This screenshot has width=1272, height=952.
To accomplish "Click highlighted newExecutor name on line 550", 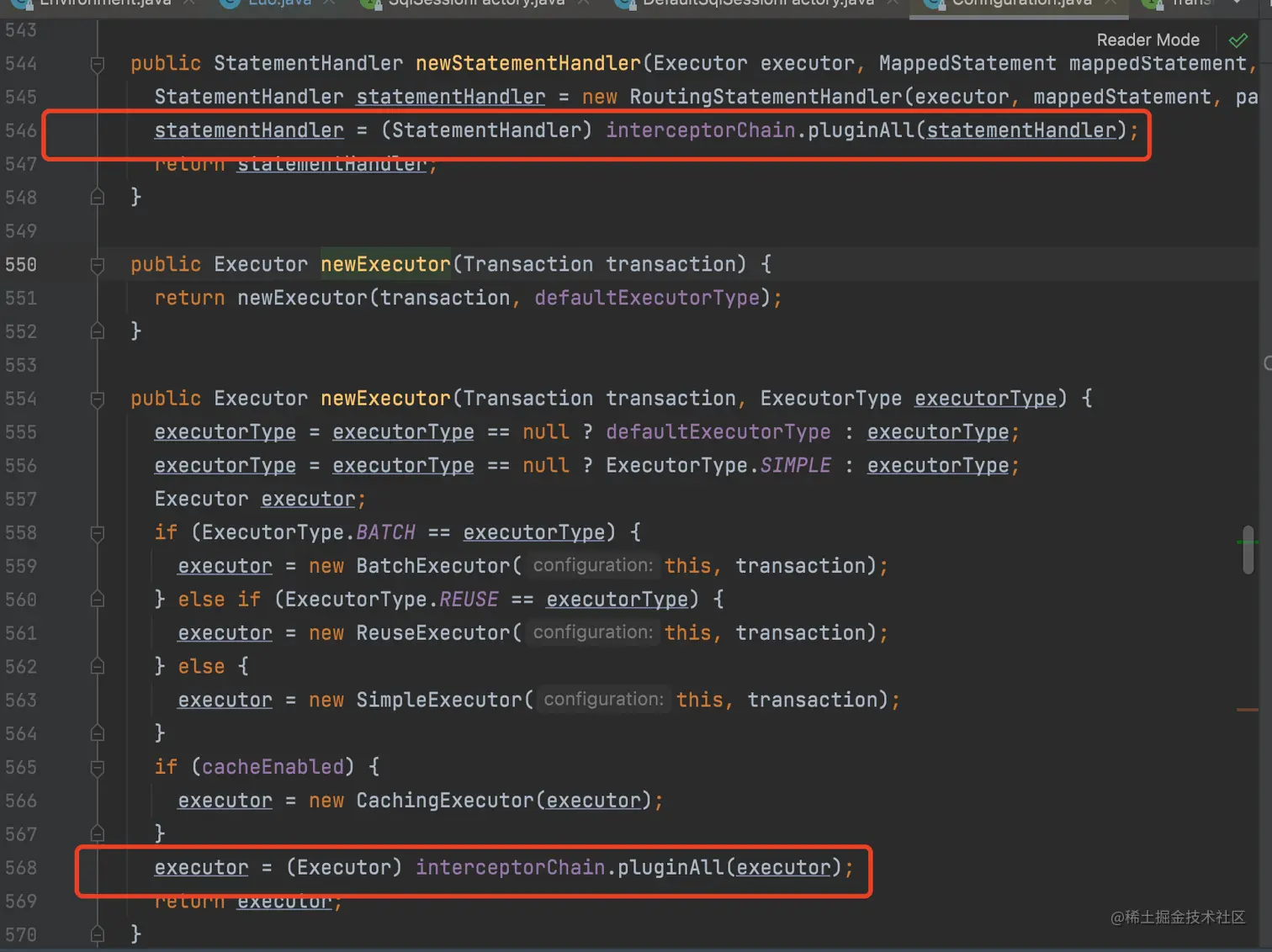I will tap(385, 264).
